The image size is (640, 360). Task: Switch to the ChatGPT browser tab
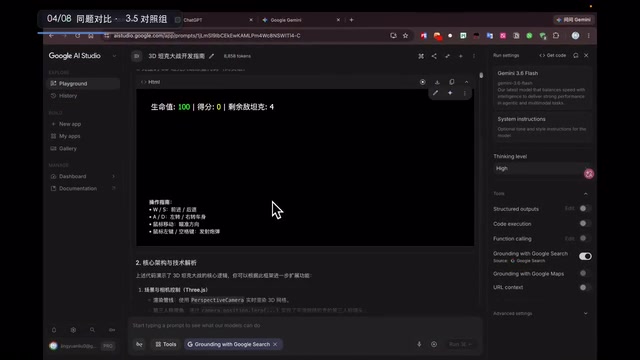click(x=214, y=20)
